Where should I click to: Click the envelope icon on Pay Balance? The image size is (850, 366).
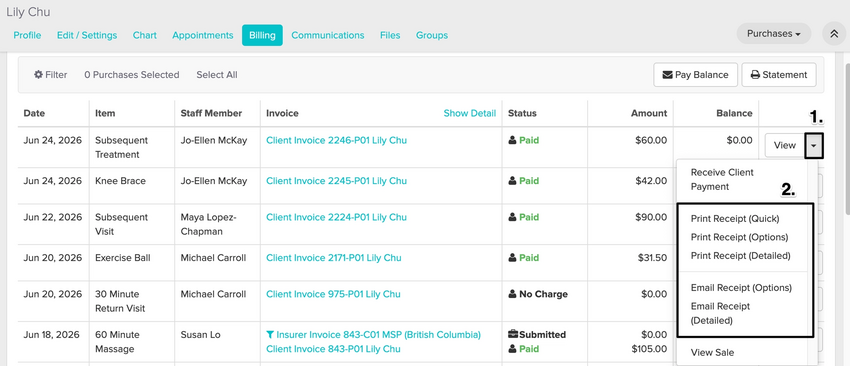[x=667, y=75]
